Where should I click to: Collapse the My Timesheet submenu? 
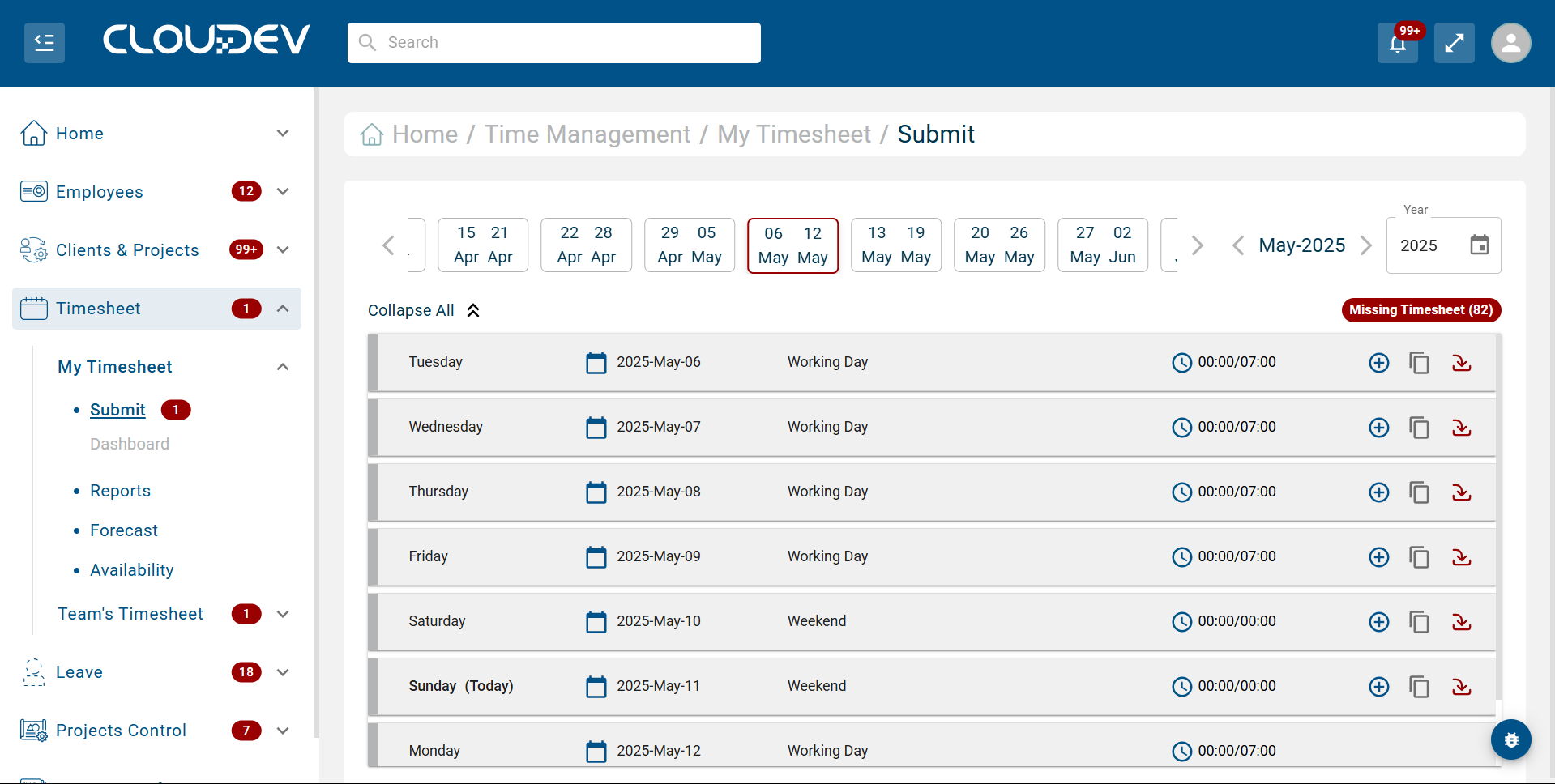[x=283, y=367]
